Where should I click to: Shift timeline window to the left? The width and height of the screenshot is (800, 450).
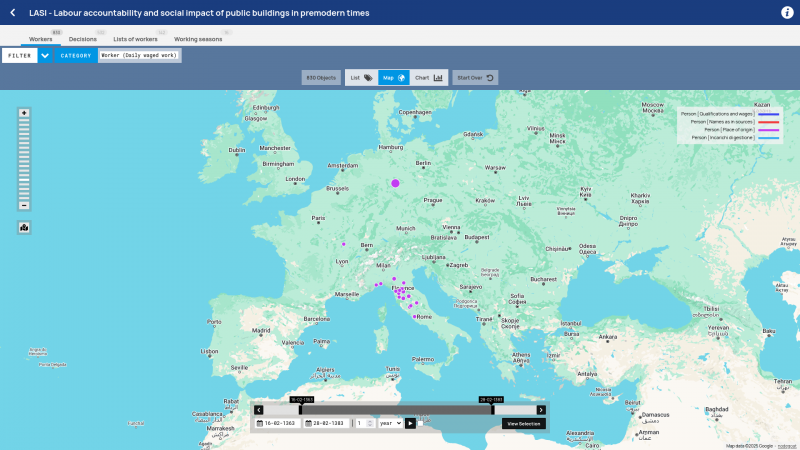point(259,410)
